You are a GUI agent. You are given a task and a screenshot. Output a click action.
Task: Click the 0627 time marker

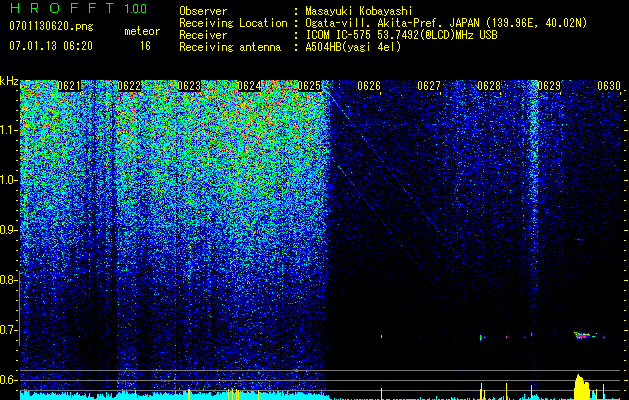tap(429, 86)
